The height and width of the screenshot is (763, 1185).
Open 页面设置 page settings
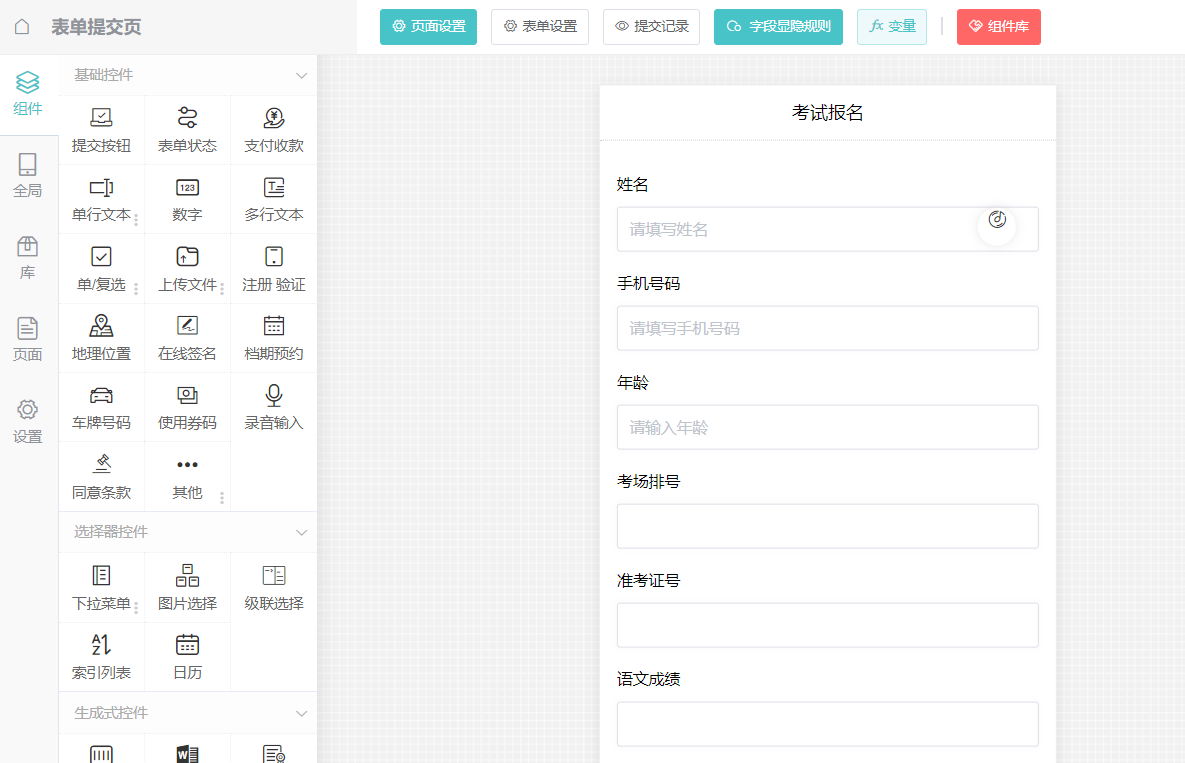[428, 27]
